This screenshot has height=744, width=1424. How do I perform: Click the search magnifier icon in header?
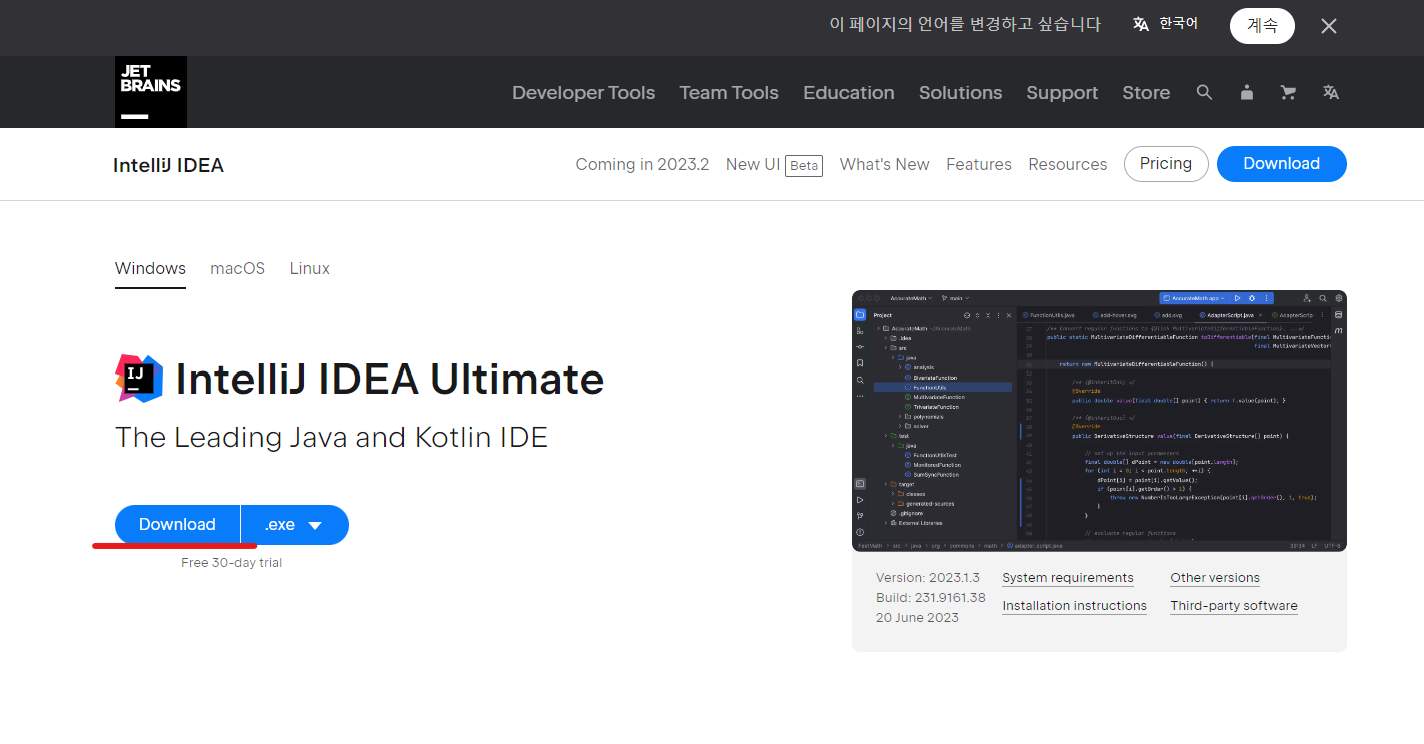coord(1204,92)
